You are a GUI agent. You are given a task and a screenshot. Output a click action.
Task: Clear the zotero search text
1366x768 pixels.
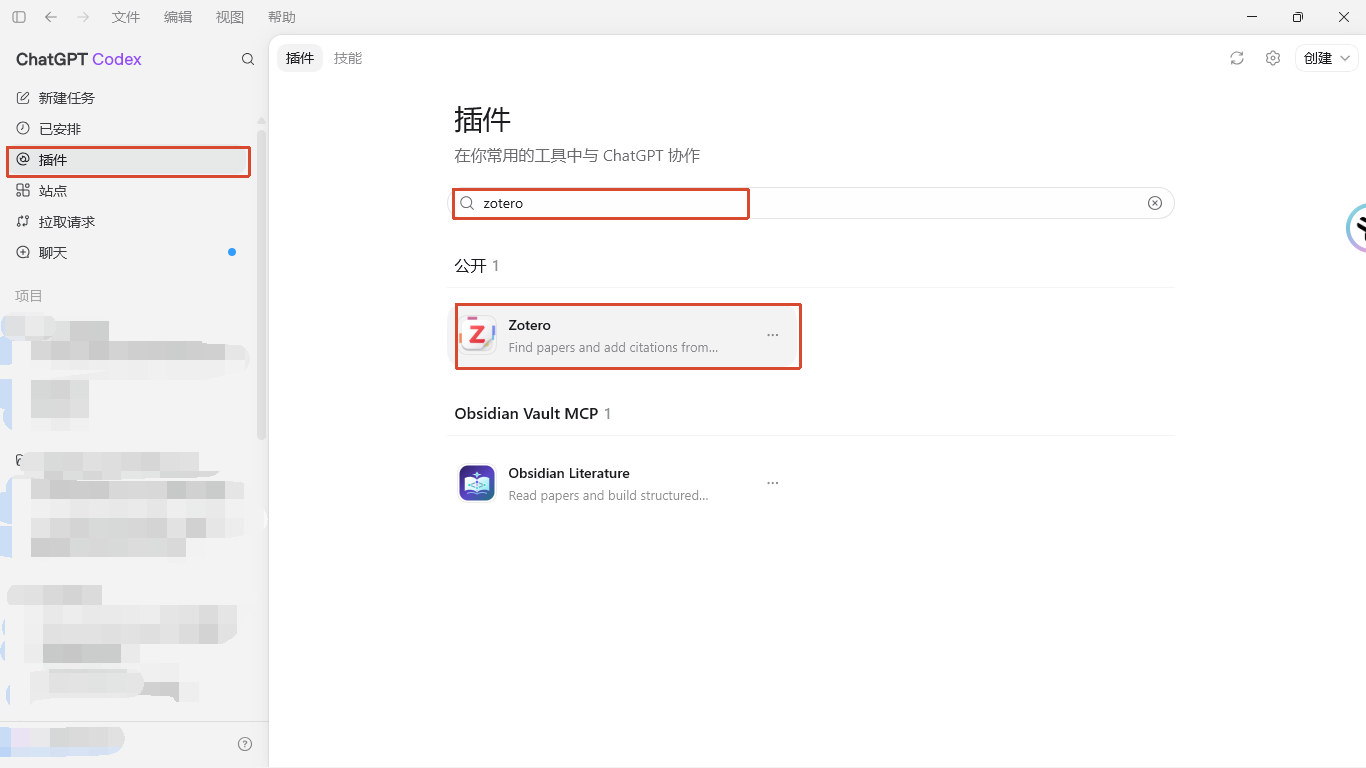1155,203
